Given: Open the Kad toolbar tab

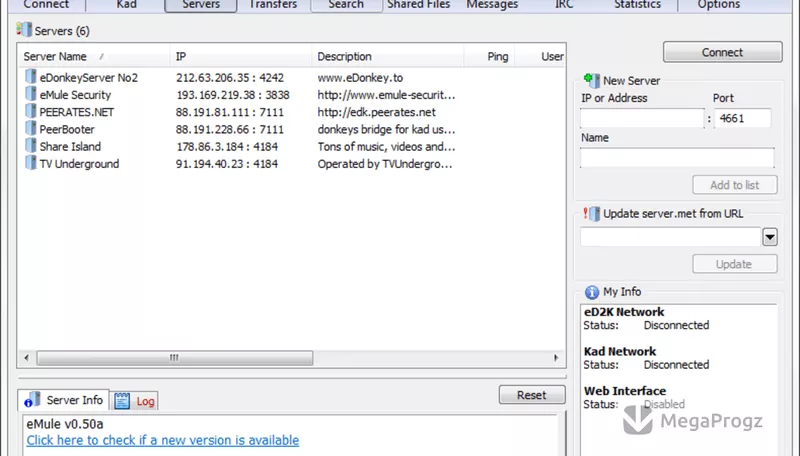Looking at the screenshot, I should (126, 5).
